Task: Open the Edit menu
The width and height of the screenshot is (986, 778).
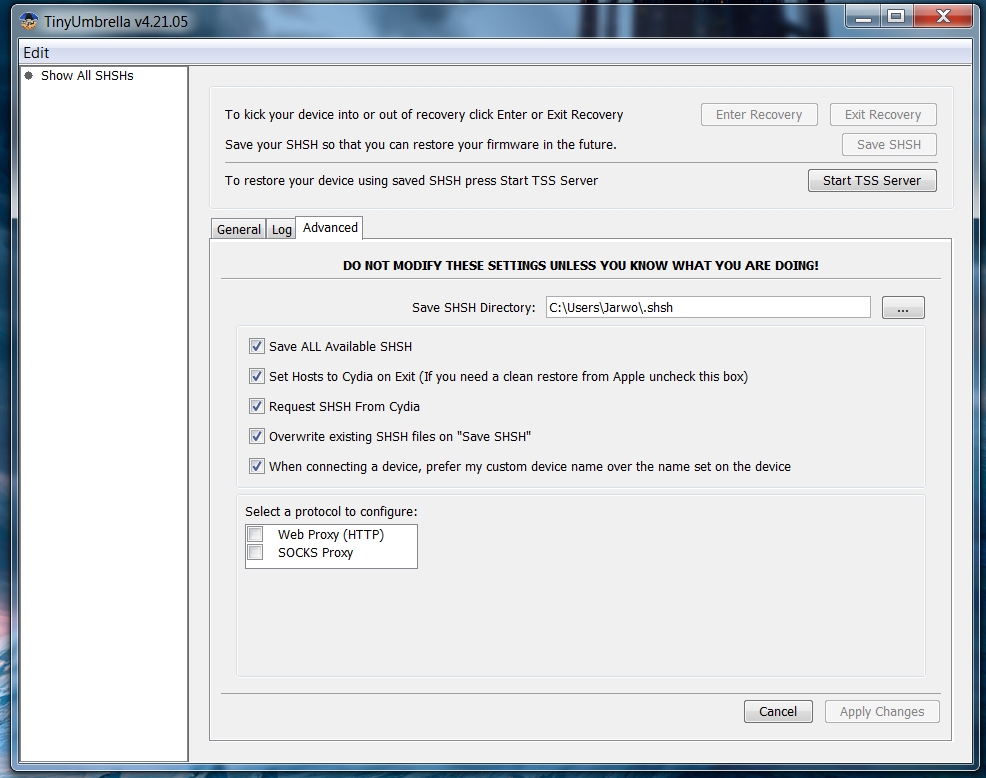Action: click(36, 53)
